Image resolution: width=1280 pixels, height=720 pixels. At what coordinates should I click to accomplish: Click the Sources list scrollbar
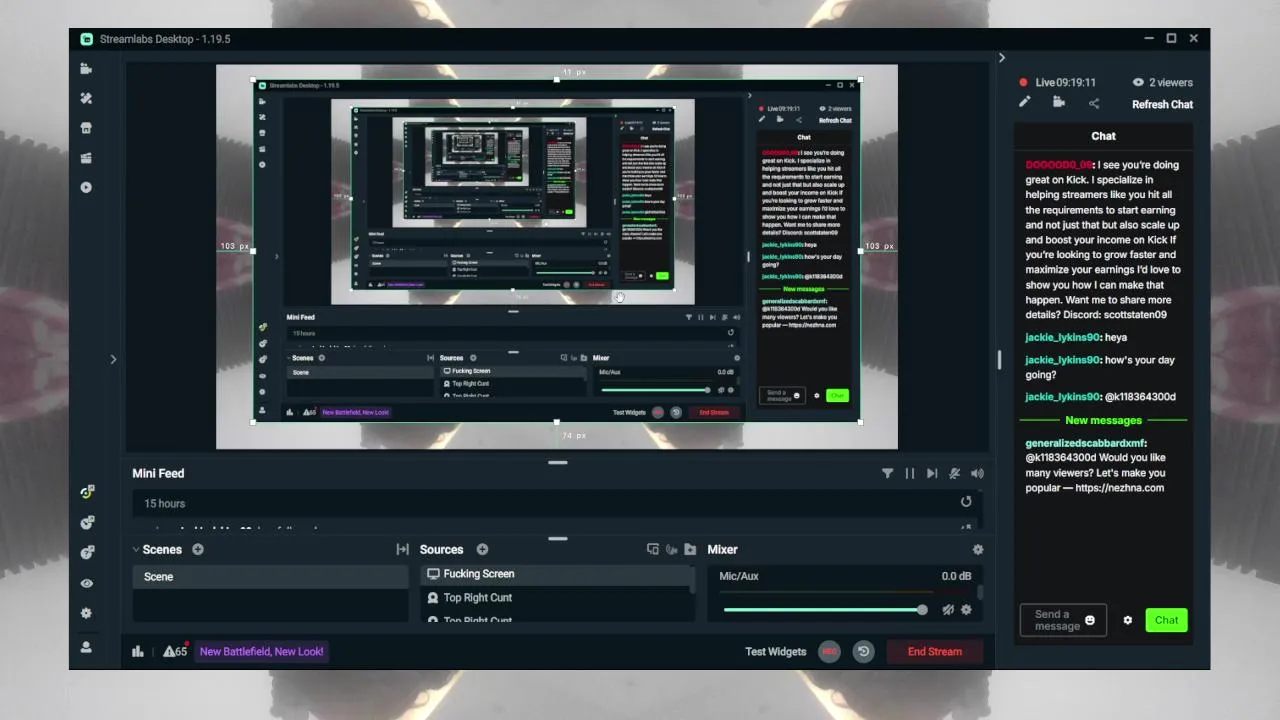tap(693, 580)
